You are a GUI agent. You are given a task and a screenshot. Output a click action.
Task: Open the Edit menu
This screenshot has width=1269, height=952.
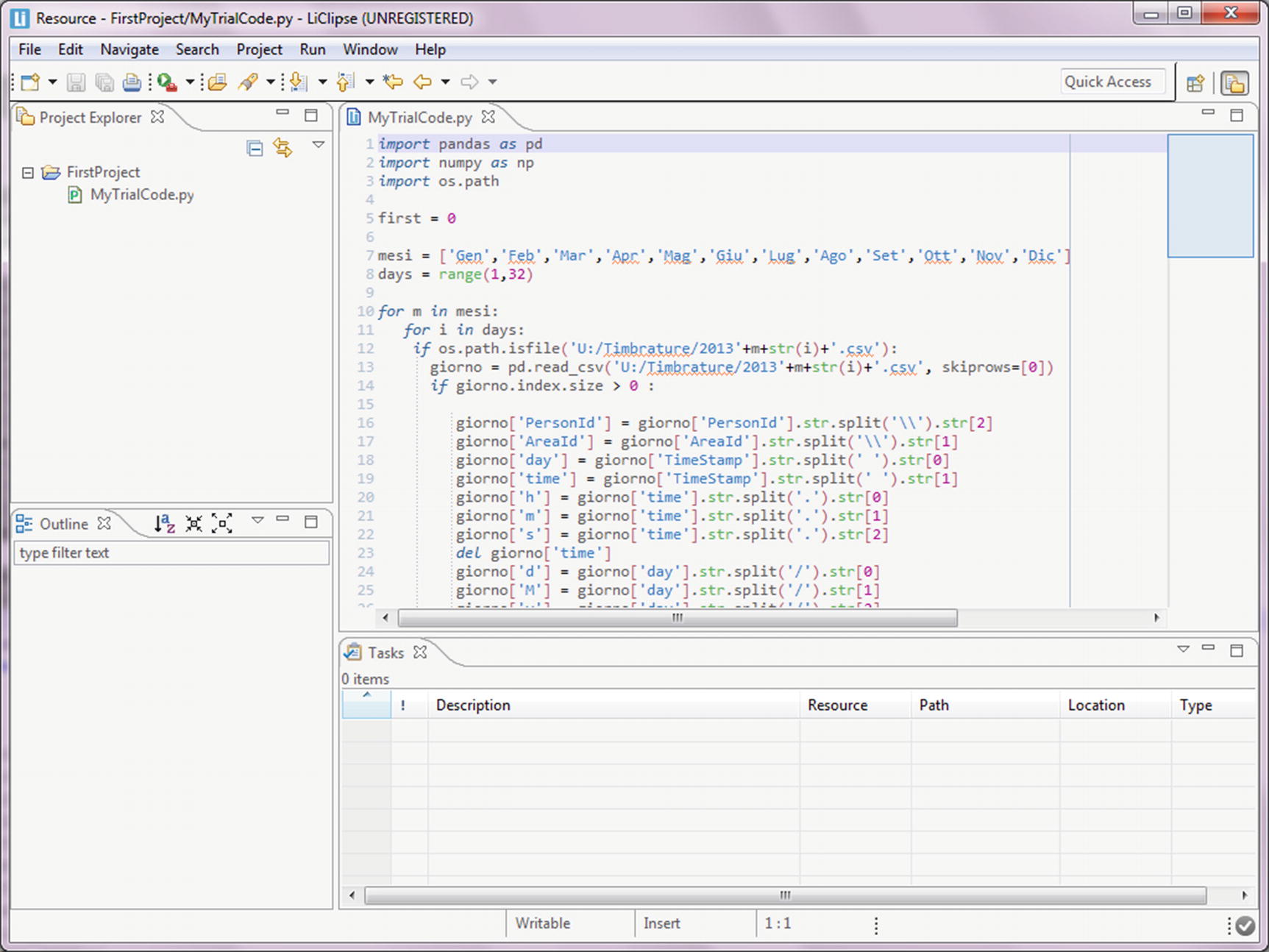[71, 49]
